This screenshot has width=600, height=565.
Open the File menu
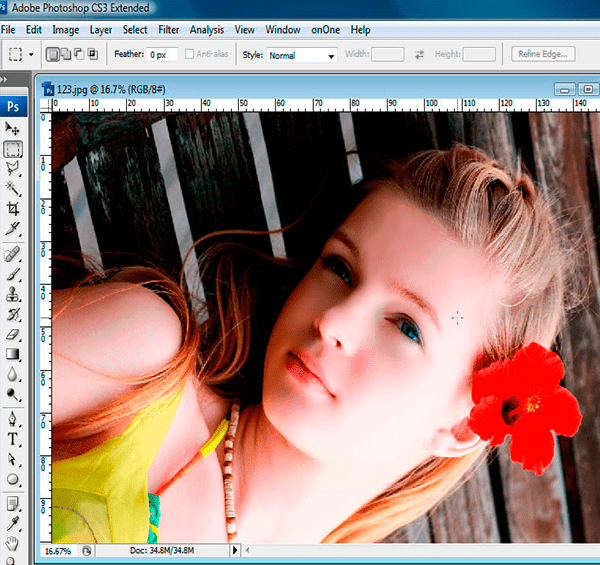(x=8, y=30)
